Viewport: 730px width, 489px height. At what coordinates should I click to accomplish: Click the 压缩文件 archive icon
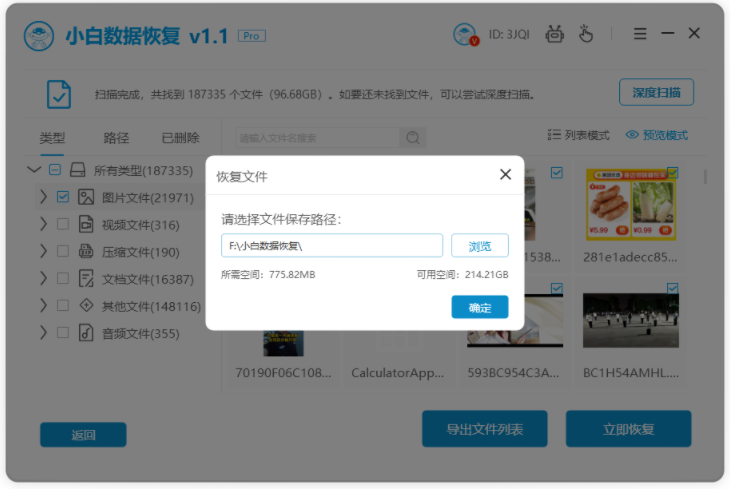86,251
